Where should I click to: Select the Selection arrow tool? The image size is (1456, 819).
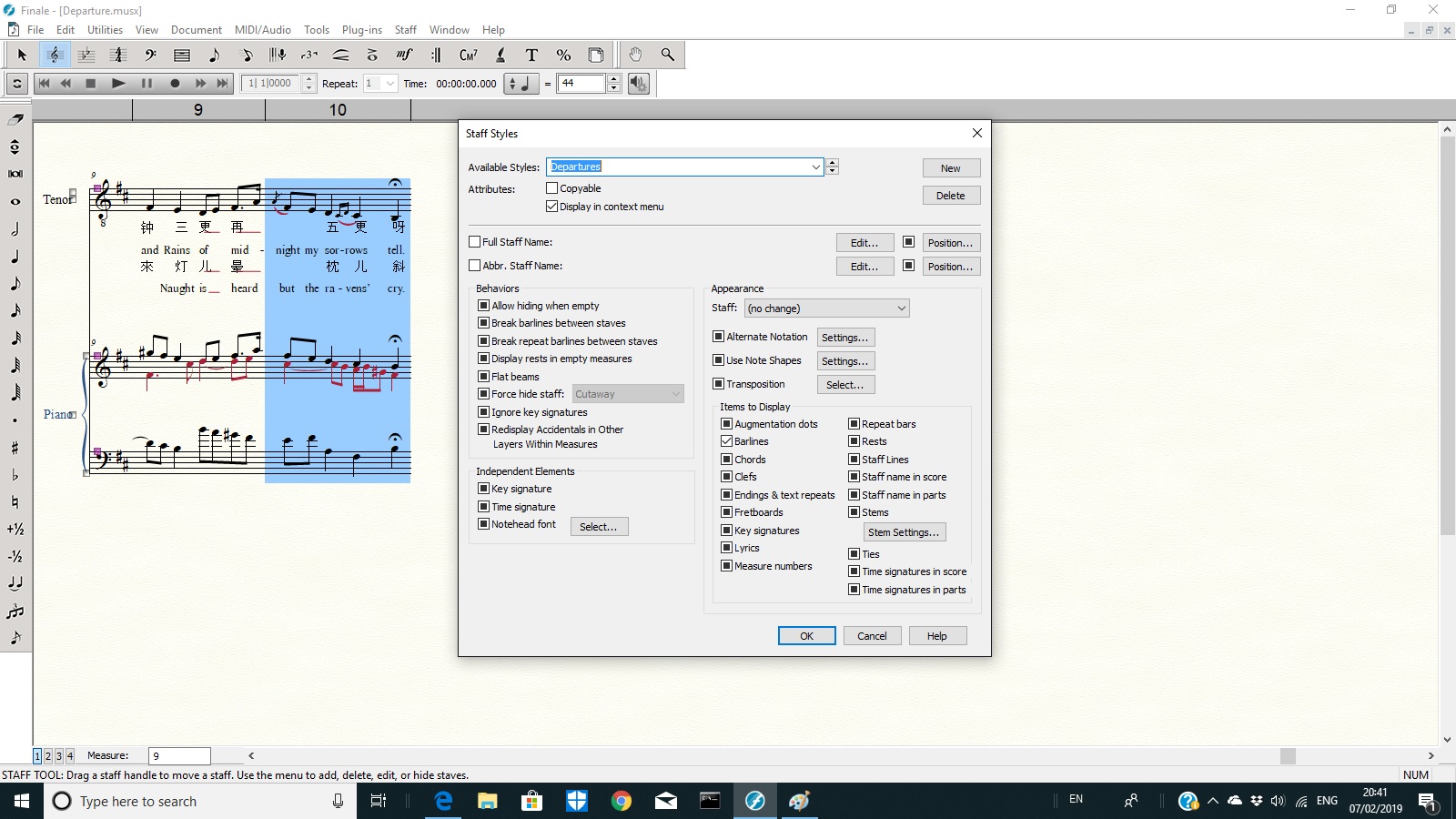[22, 55]
